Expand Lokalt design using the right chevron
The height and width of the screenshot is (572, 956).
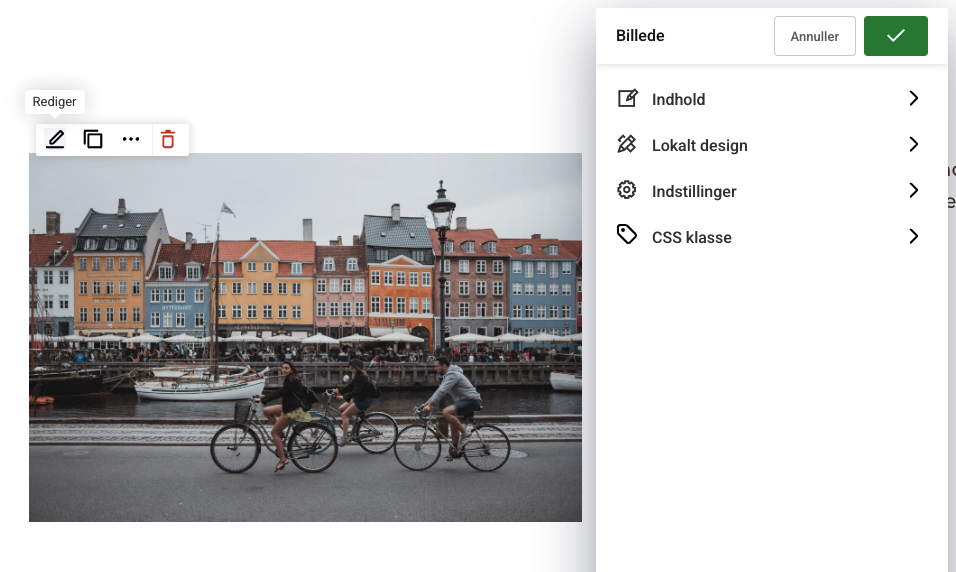(x=913, y=144)
